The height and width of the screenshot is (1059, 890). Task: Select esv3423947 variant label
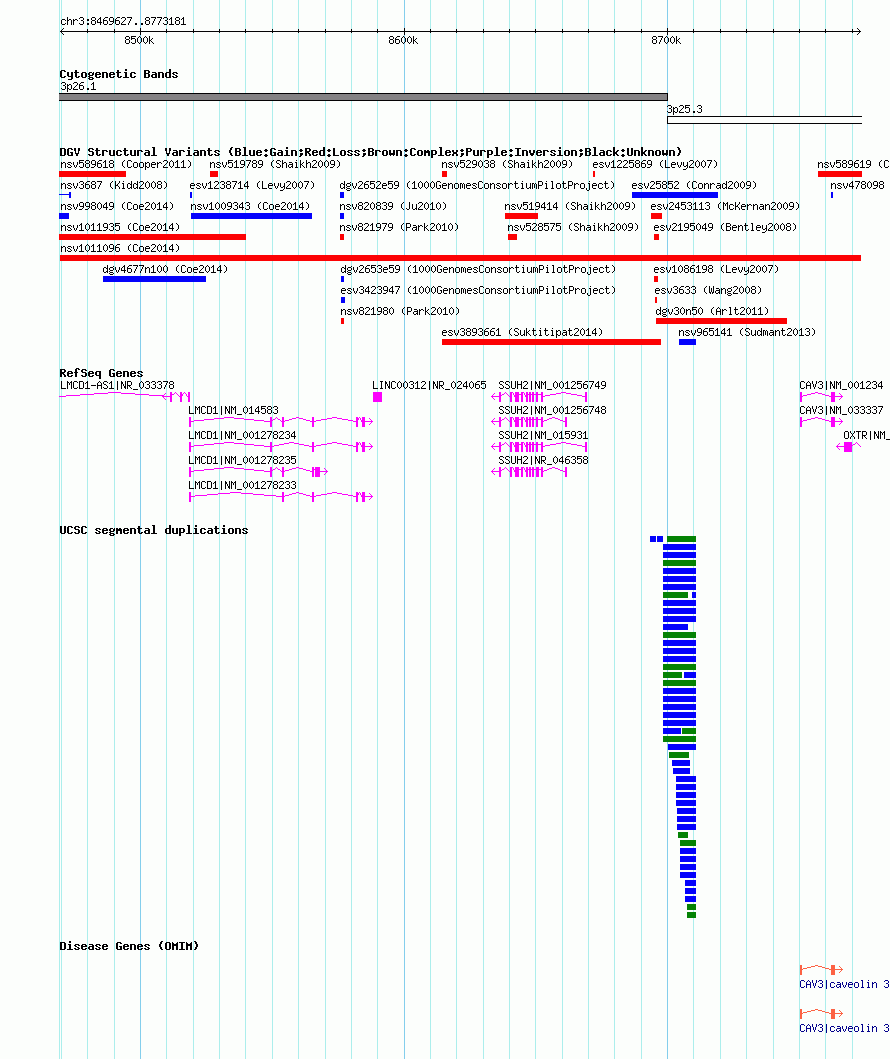point(478,290)
